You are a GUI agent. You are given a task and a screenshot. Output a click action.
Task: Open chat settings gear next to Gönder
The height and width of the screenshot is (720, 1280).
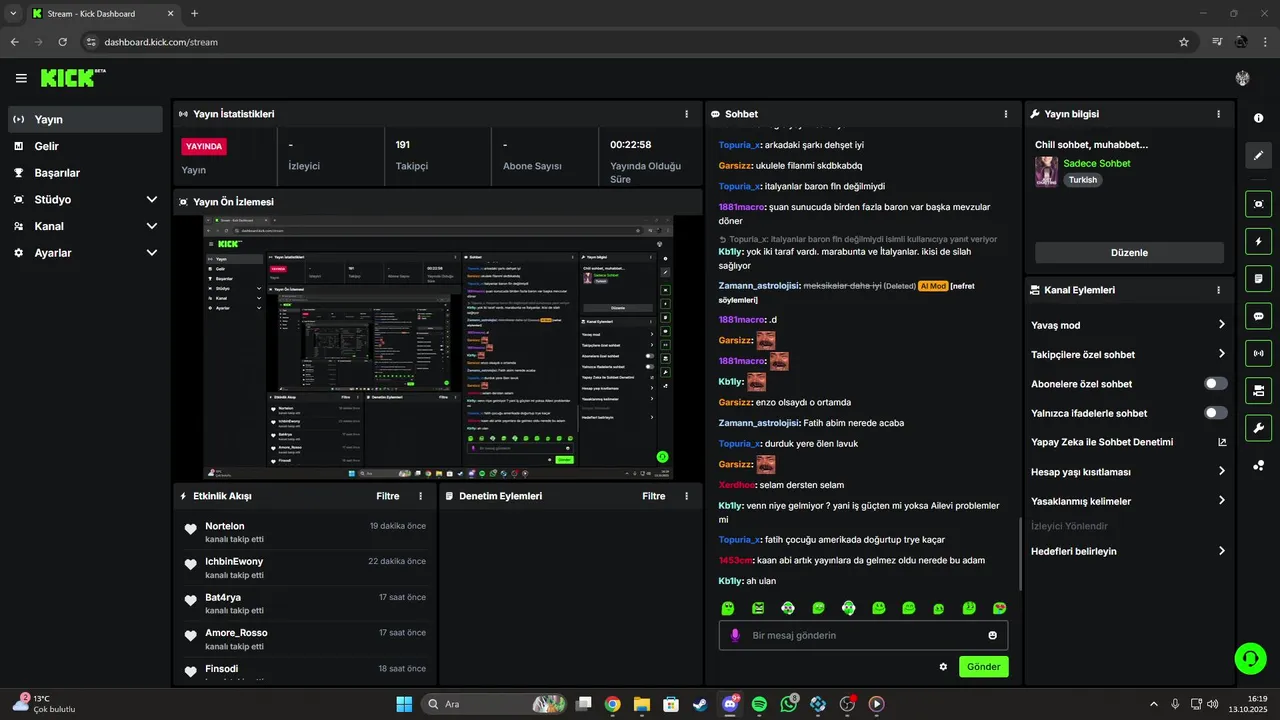pos(943,667)
